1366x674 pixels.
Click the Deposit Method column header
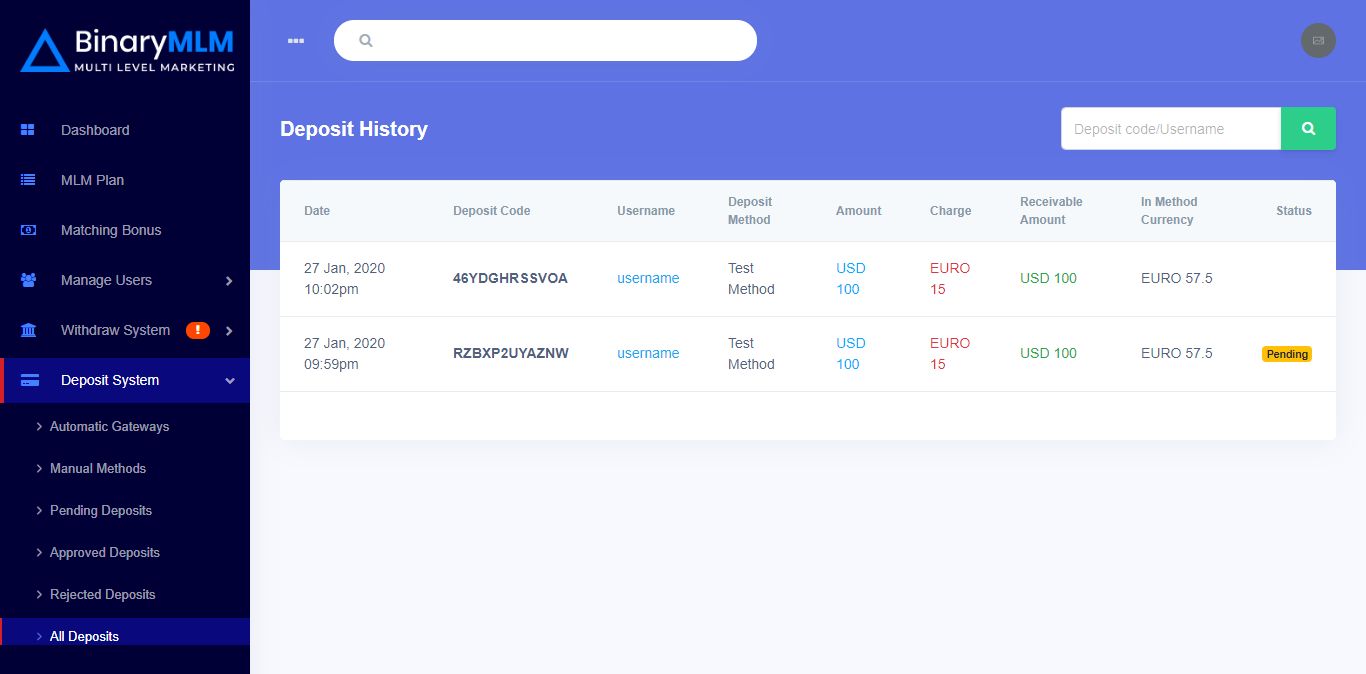(x=750, y=211)
